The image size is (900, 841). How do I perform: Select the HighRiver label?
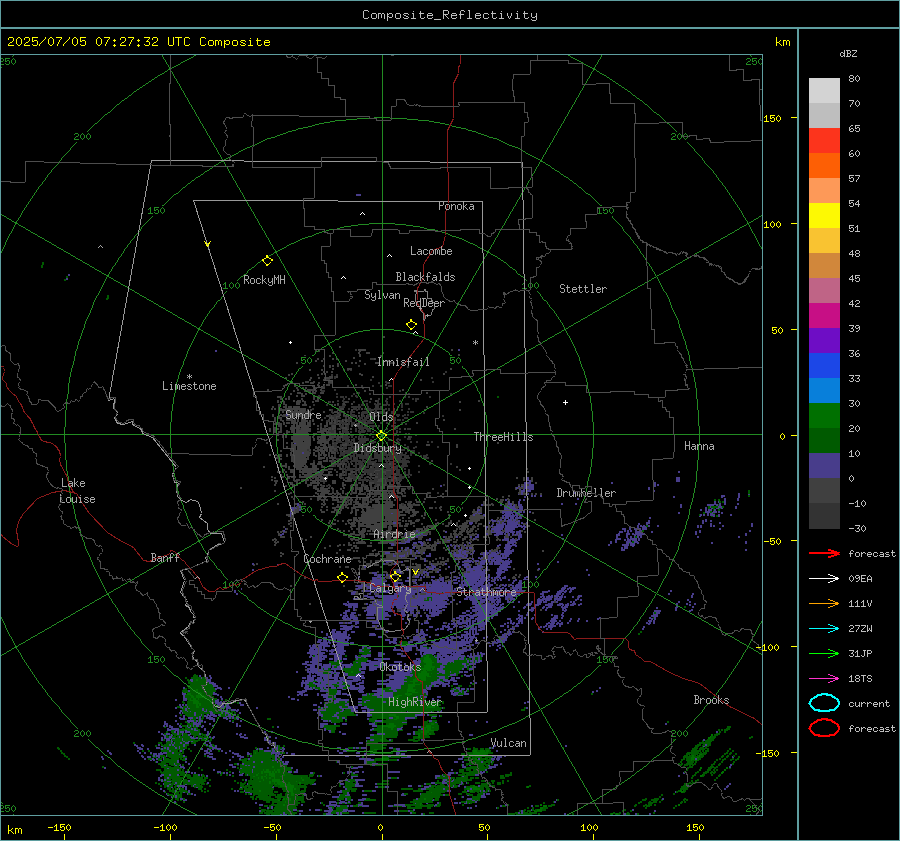(414, 702)
